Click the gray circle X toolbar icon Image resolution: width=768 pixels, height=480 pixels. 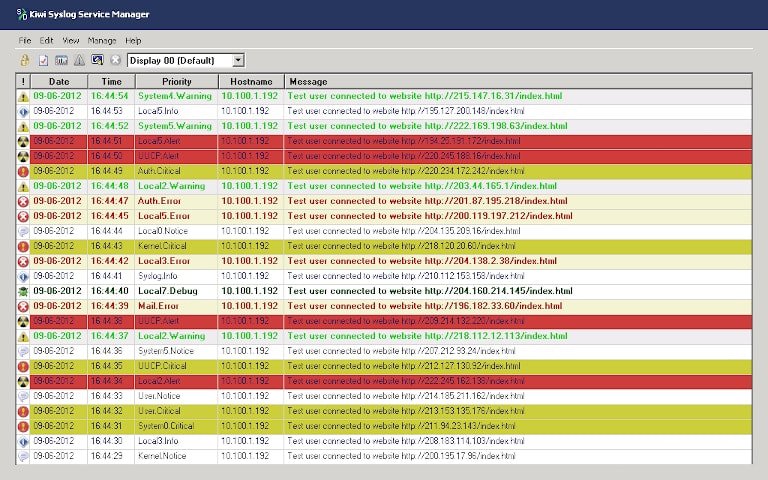116,60
